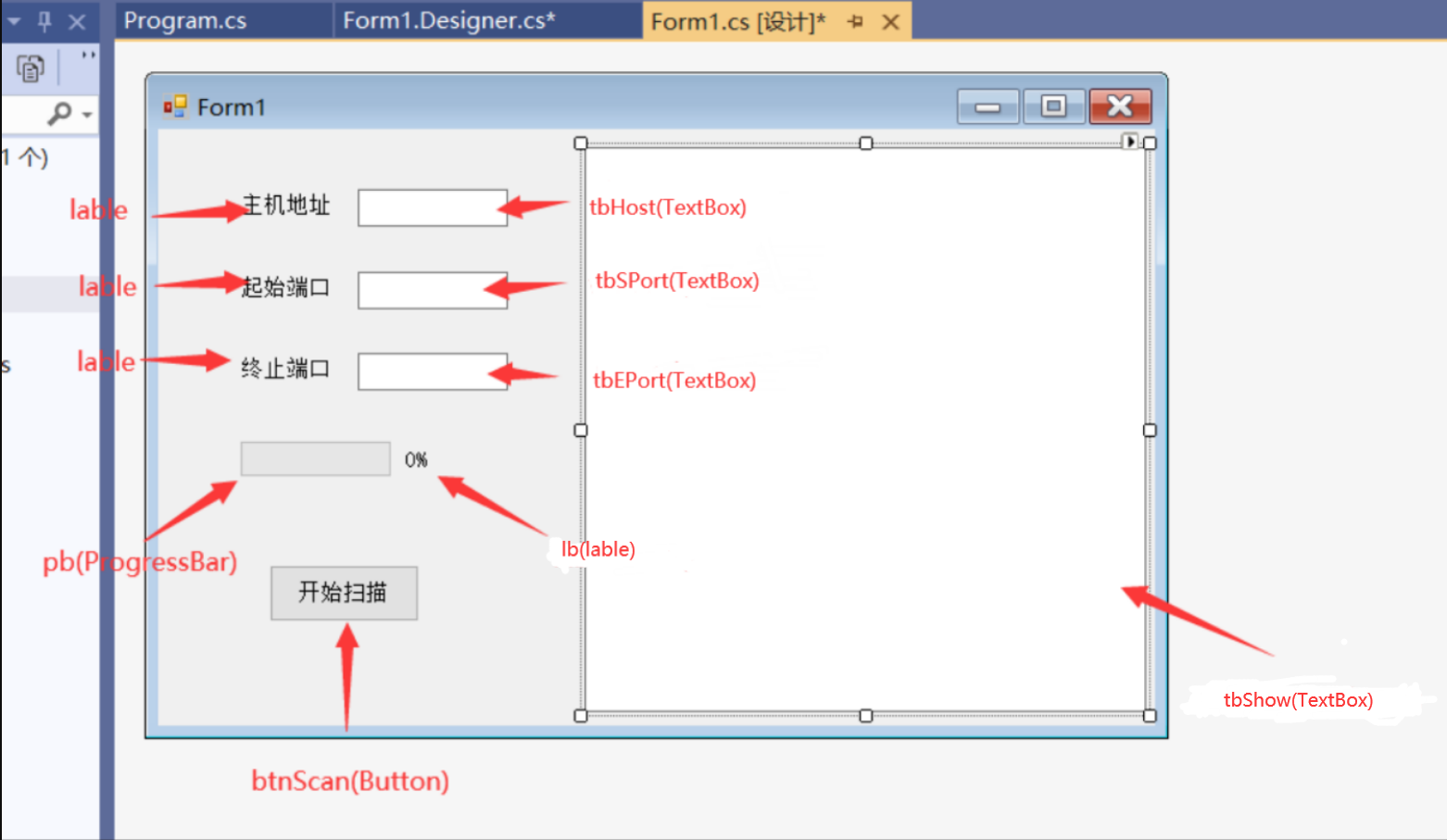This screenshot has width=1447, height=840.
Task: Close the Form1 design window
Action: (x=1120, y=107)
